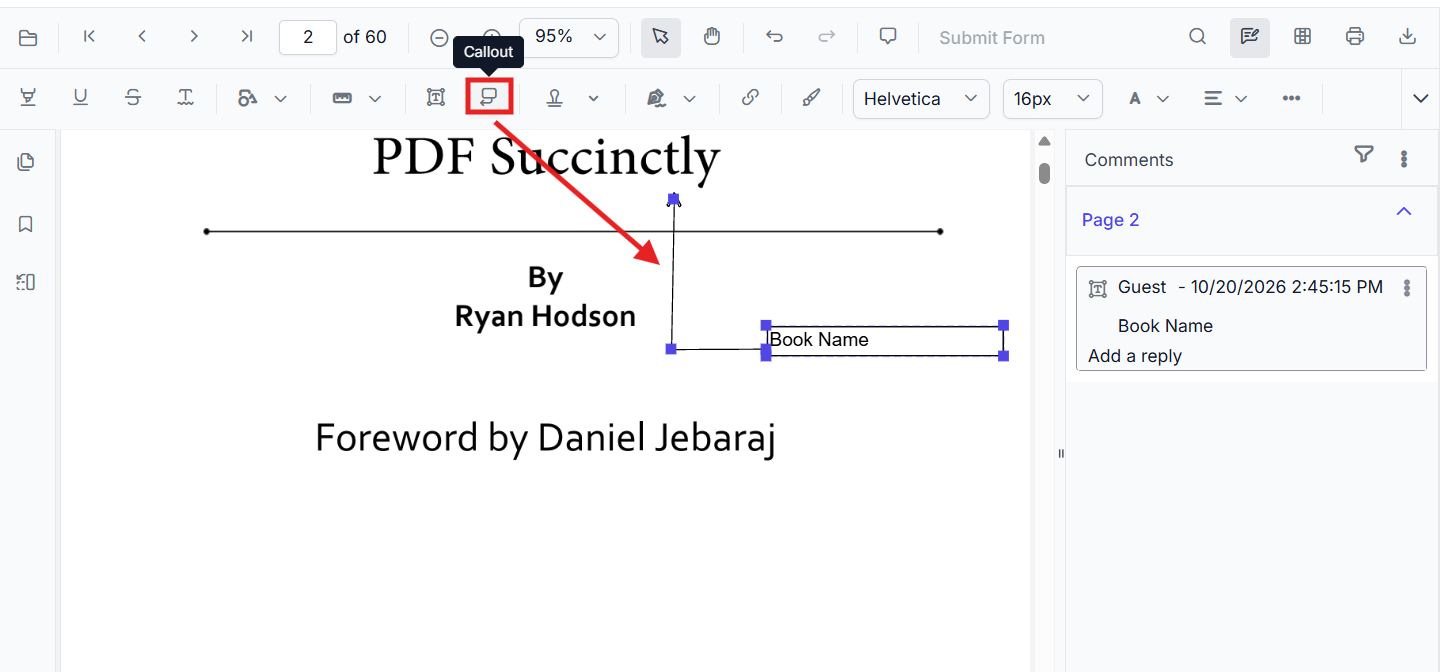Viewport: 1445px width, 672px height.
Task: Download the PDF file
Action: coord(1407,37)
